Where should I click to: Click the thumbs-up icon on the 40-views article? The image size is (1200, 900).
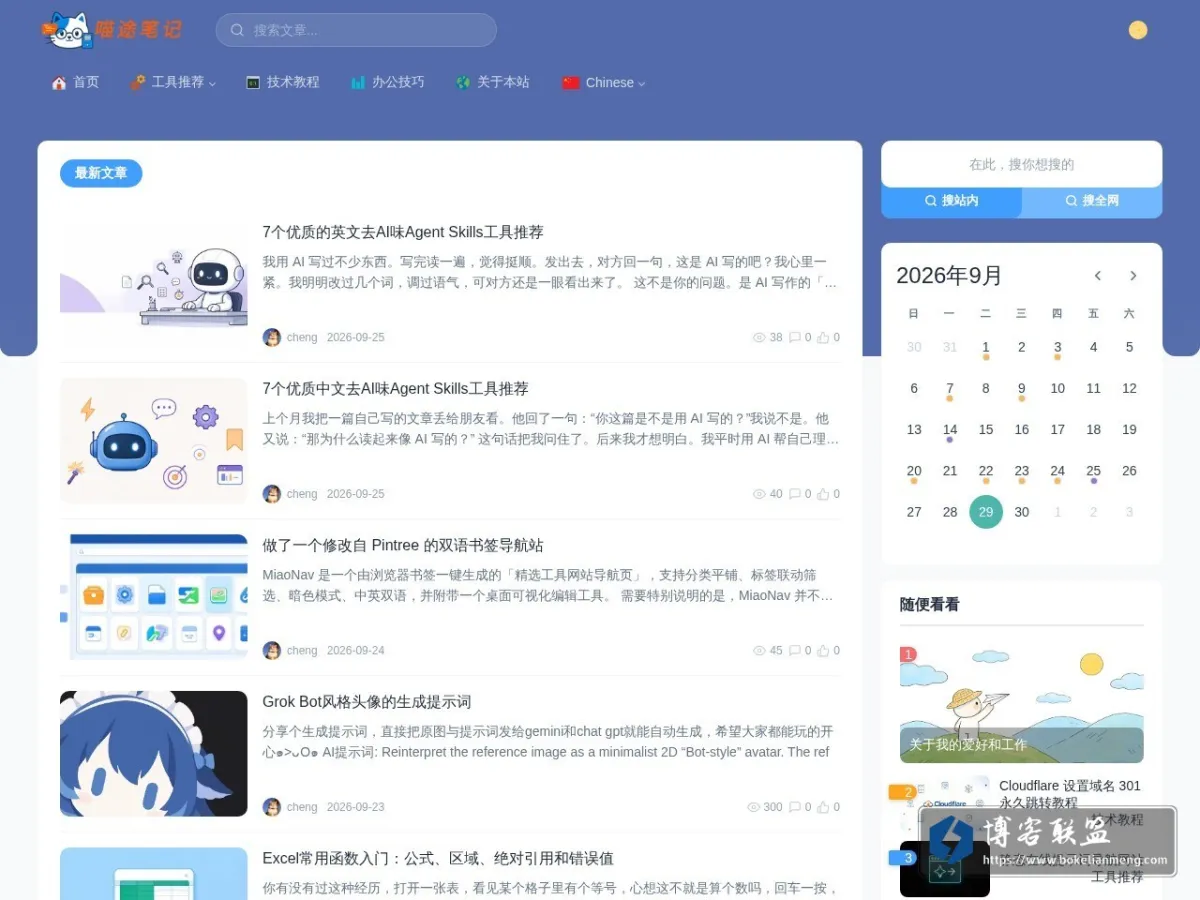[x=823, y=494]
